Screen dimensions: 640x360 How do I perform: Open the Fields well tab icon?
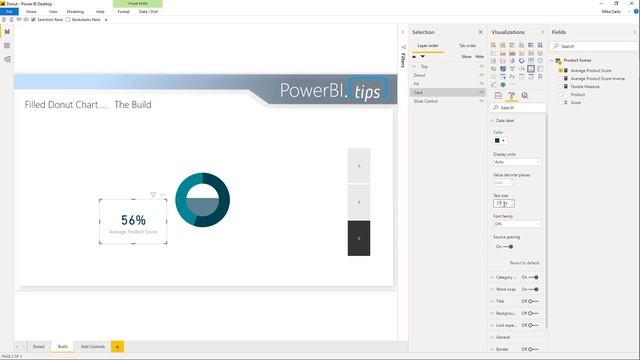tap(498, 96)
